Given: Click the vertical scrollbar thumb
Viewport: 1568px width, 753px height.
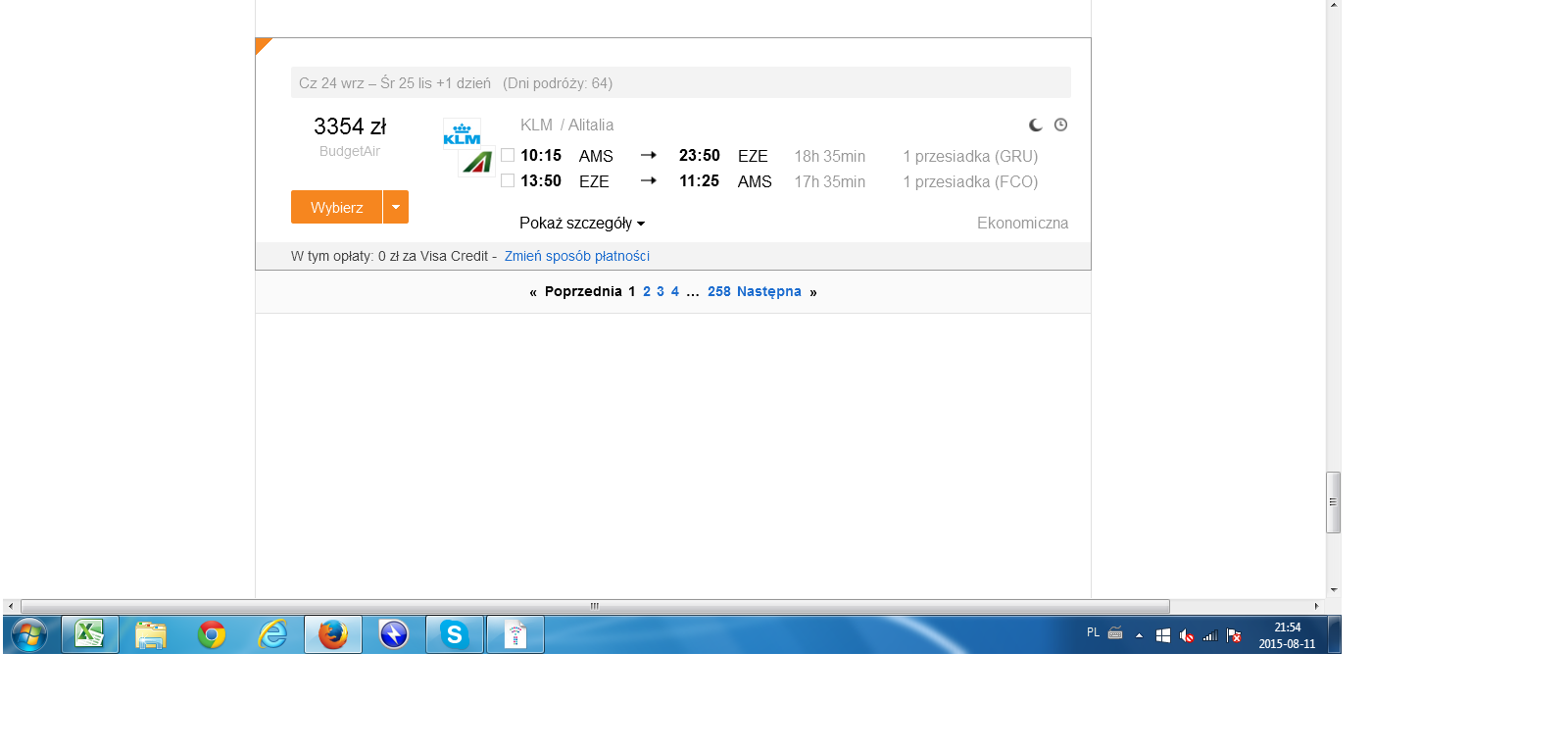Looking at the screenshot, I should [x=1333, y=502].
